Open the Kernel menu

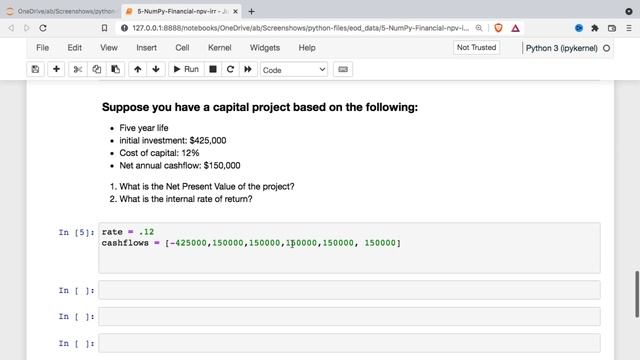pyautogui.click(x=220, y=48)
